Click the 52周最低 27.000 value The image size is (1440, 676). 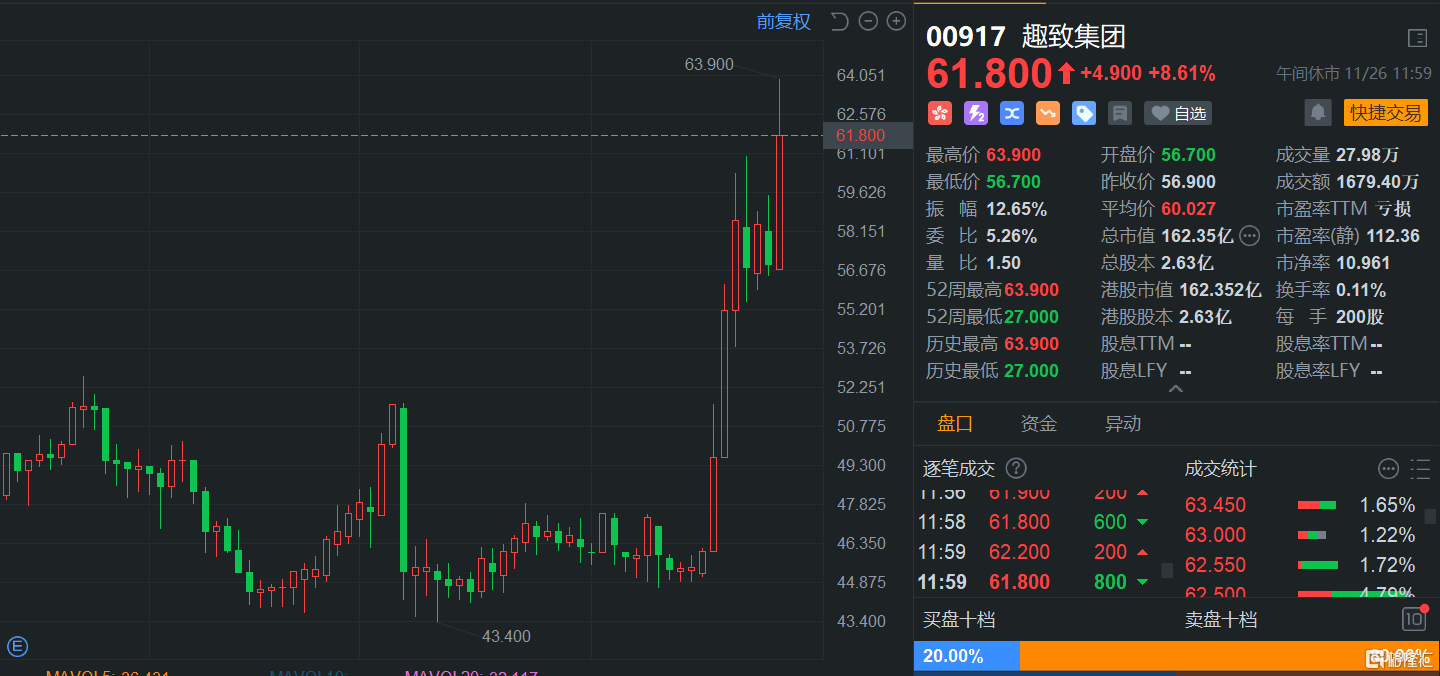pyautogui.click(x=1031, y=317)
